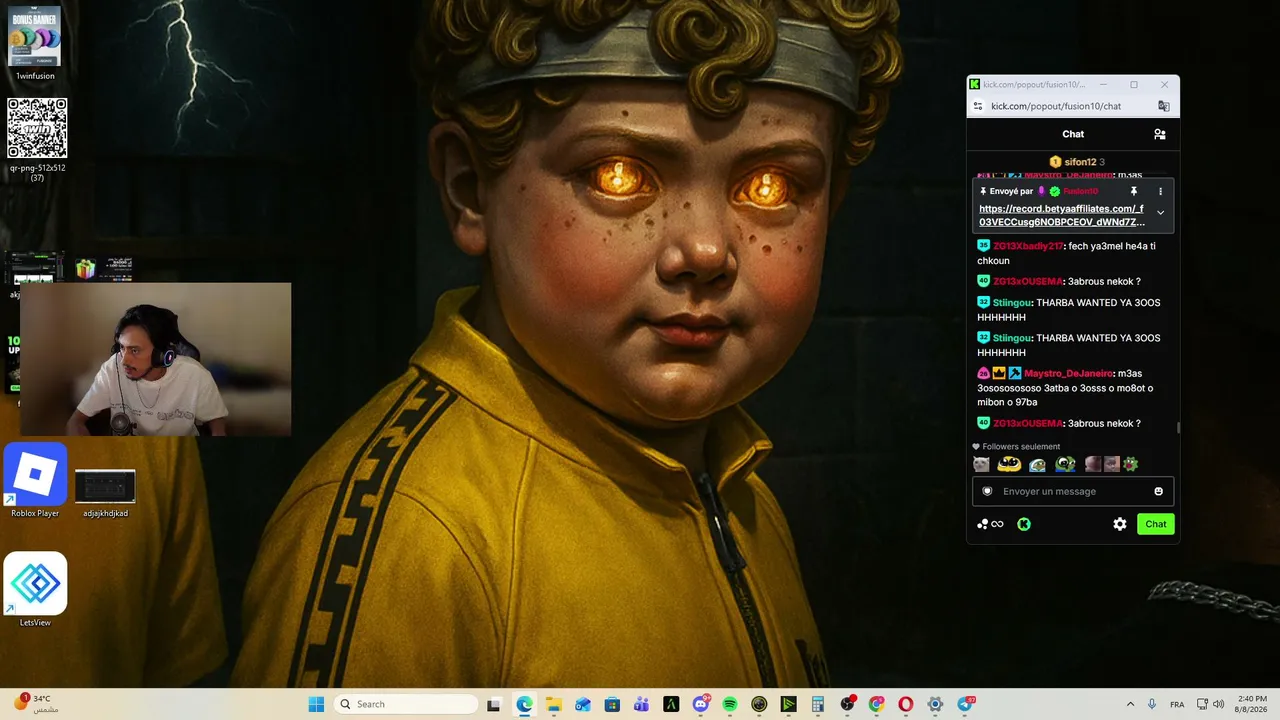Image resolution: width=1280 pixels, height=720 pixels.
Task: Select the adjajkhdjkad desktop file
Action: click(105, 493)
